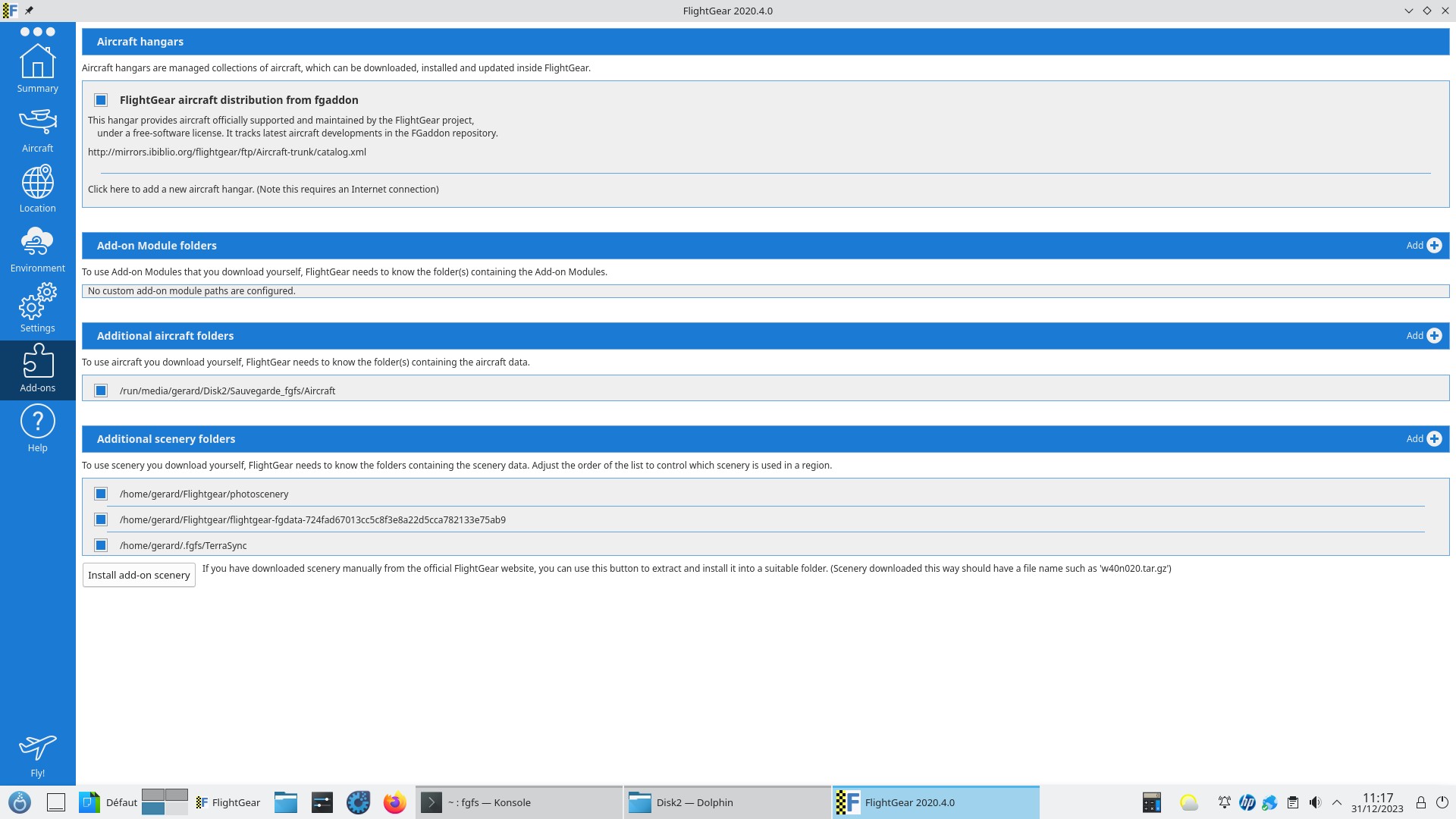Screen dimensions: 1456x819
Task: Open the Summary page in the sidebar
Action: point(37,68)
